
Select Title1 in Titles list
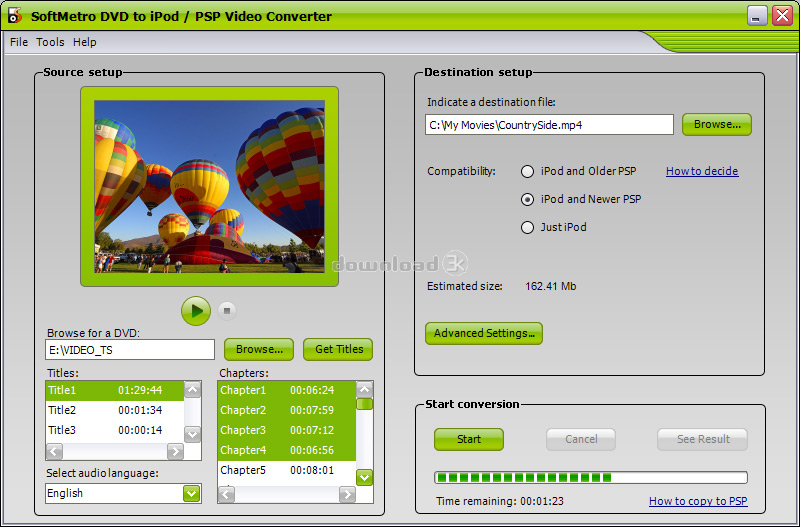pos(115,390)
